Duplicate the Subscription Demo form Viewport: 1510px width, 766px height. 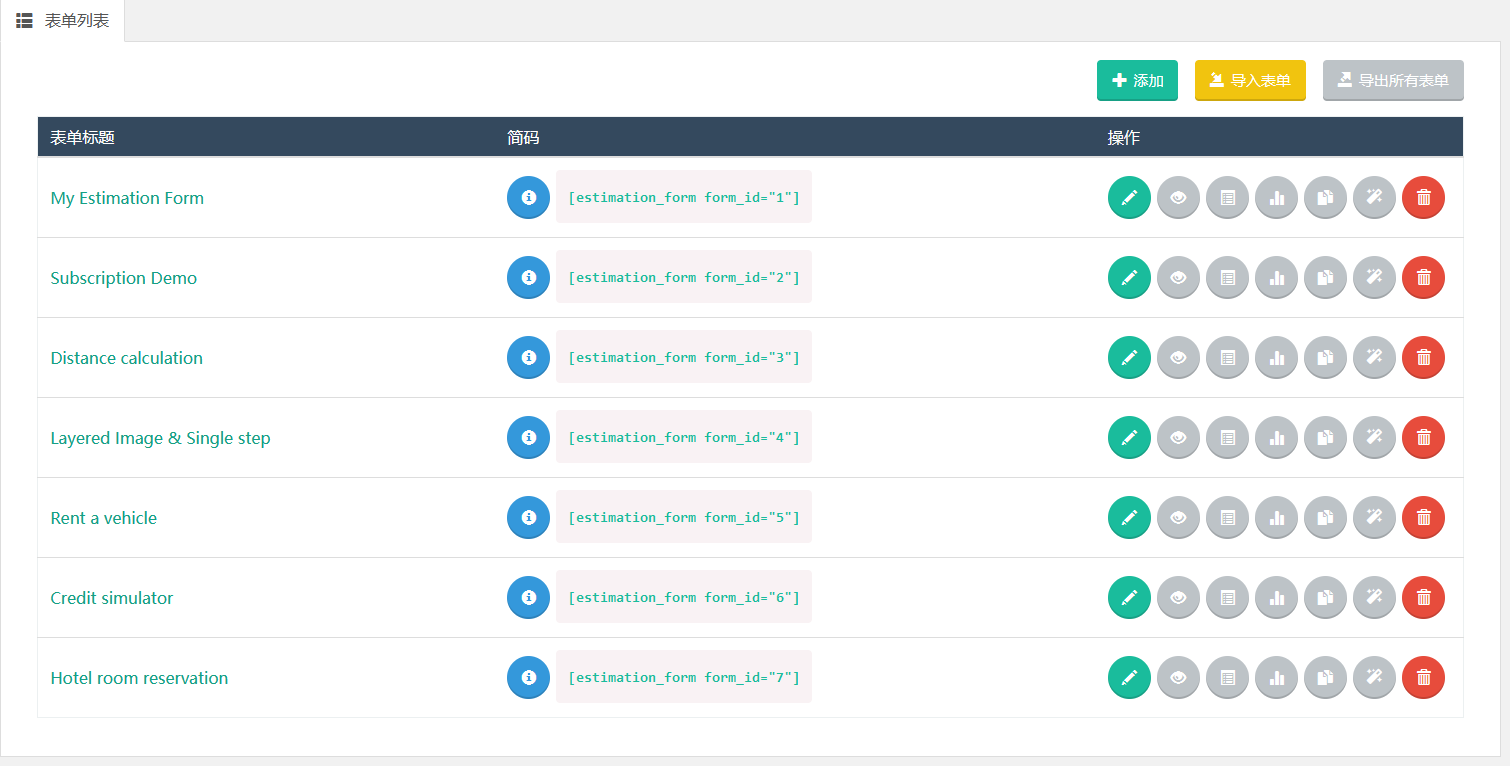1326,277
